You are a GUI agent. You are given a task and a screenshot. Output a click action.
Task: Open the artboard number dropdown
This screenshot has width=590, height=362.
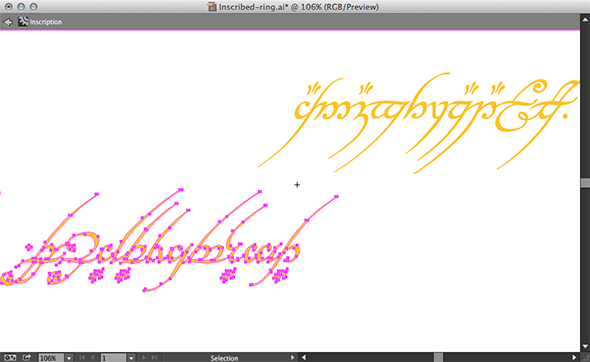point(131,358)
